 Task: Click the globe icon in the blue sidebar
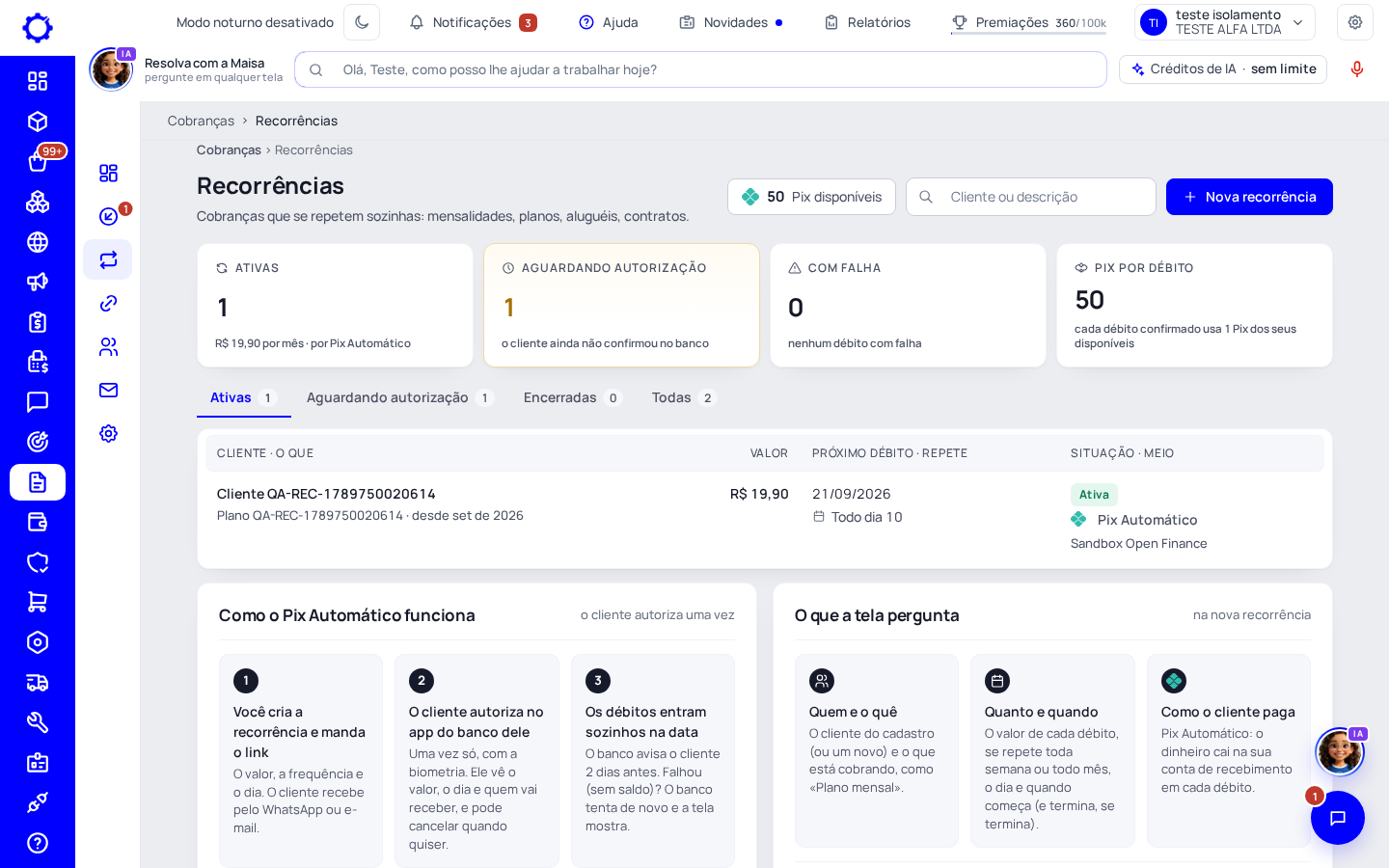click(x=38, y=242)
